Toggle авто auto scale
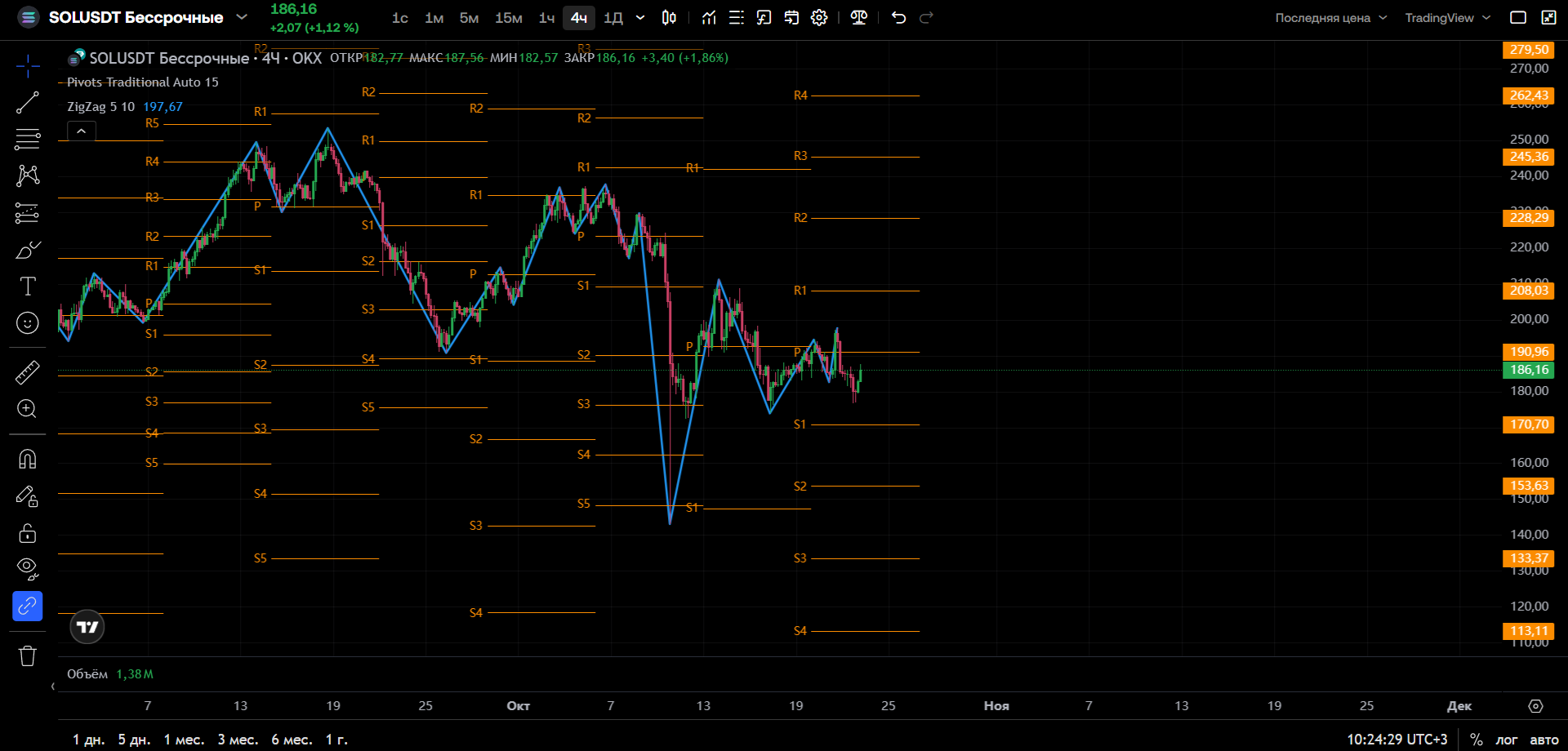1568x751 pixels. pyautogui.click(x=1544, y=740)
